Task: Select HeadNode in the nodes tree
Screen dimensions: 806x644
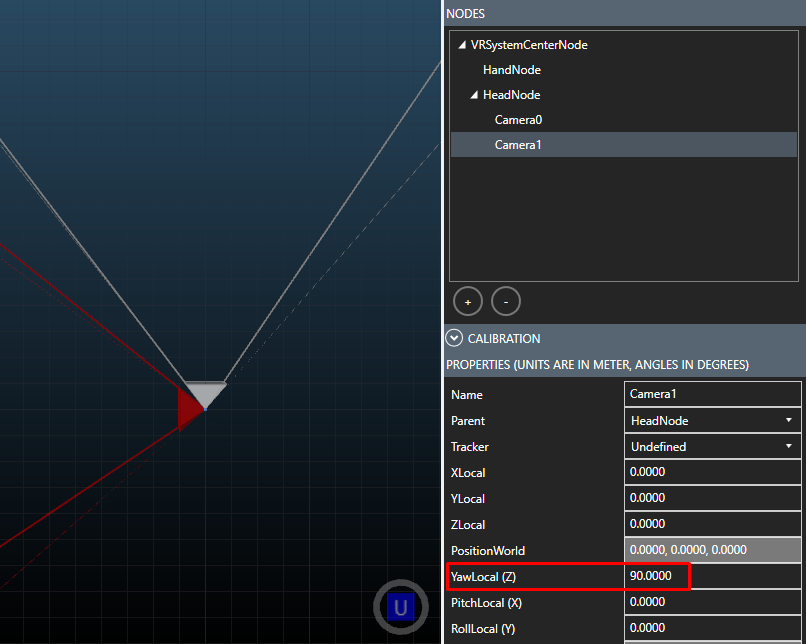Action: point(511,95)
